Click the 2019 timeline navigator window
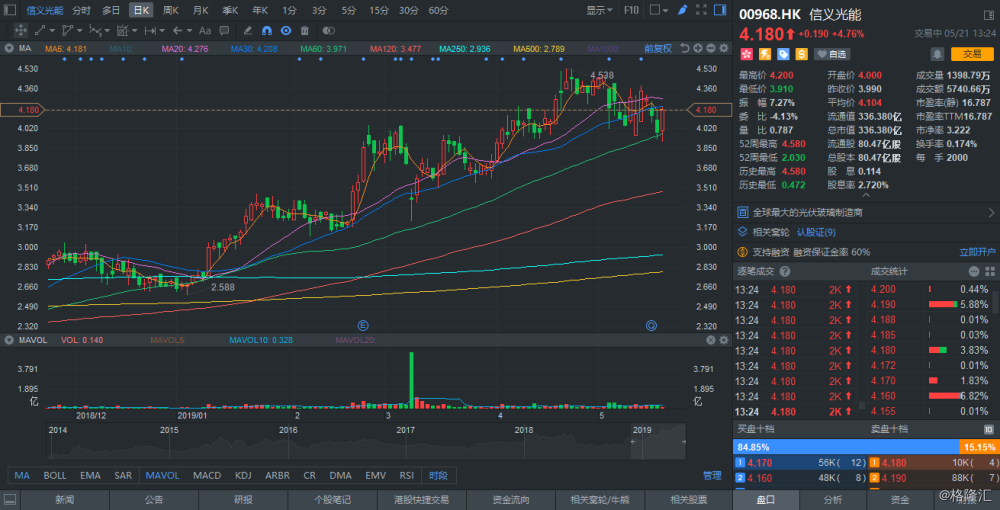1000x510 pixels. pos(658,441)
